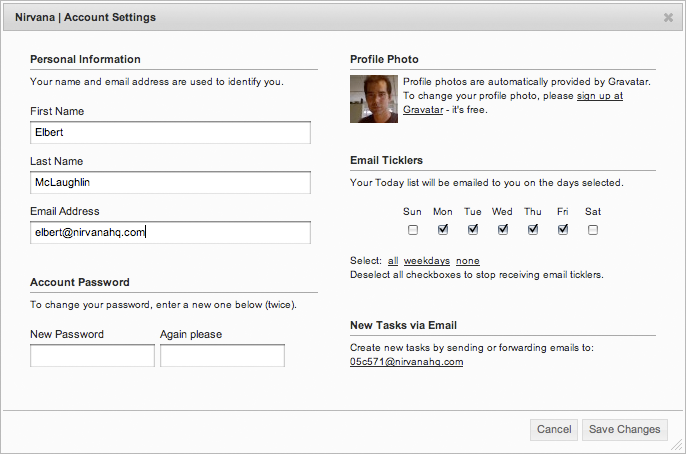Uncheck the Thu email tickler checkbox
Image resolution: width=686 pixels, height=454 pixels.
coord(533,230)
